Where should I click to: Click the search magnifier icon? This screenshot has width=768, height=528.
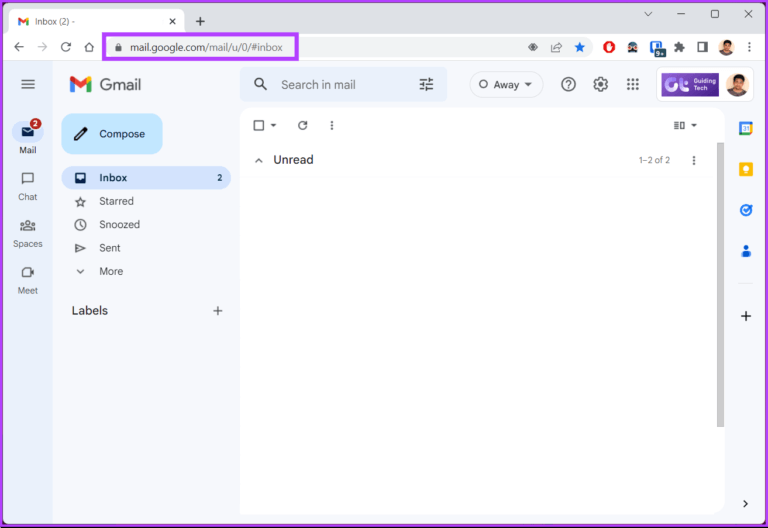(x=261, y=84)
